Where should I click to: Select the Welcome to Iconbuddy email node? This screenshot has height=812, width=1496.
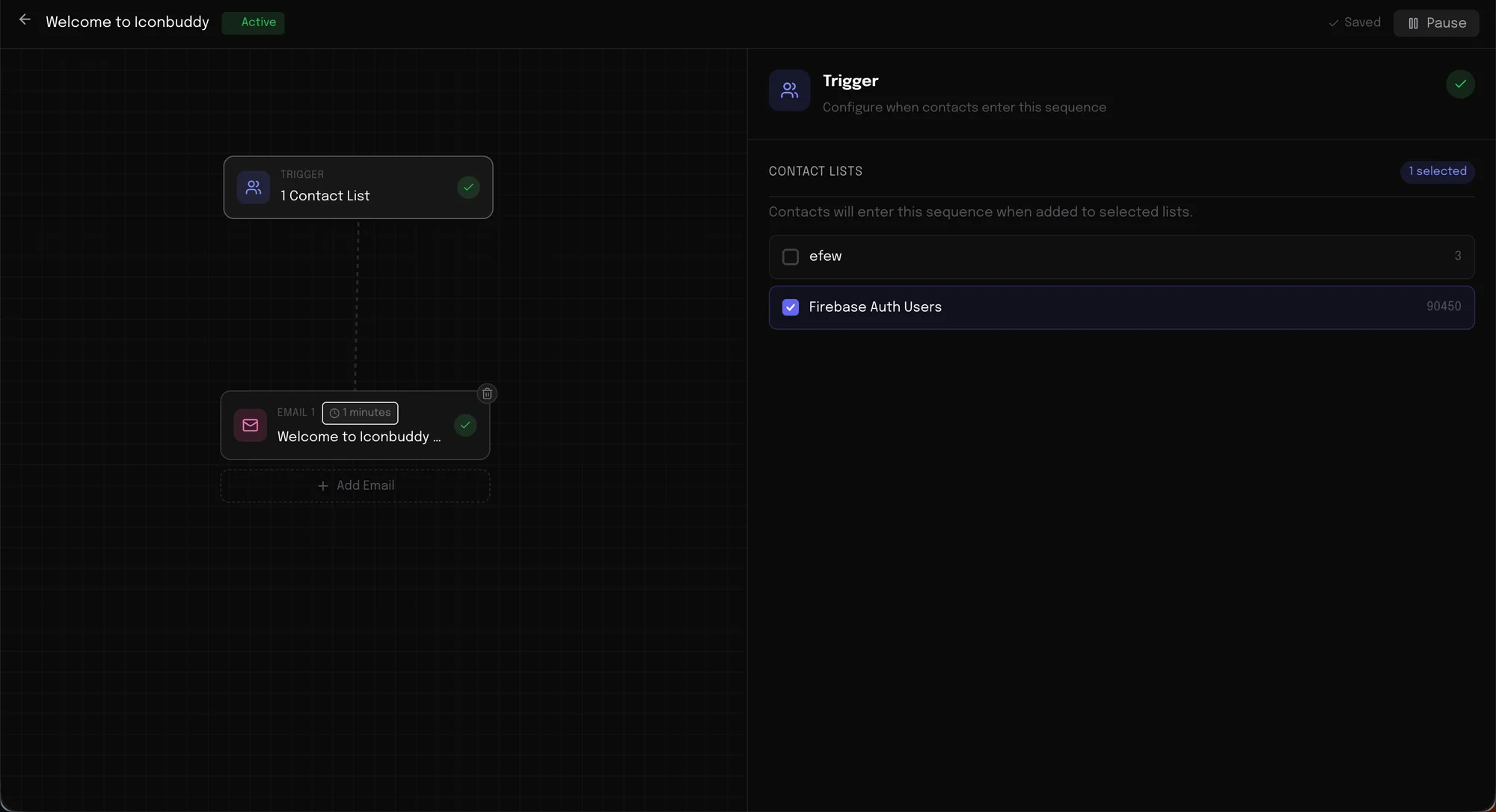tap(358, 437)
